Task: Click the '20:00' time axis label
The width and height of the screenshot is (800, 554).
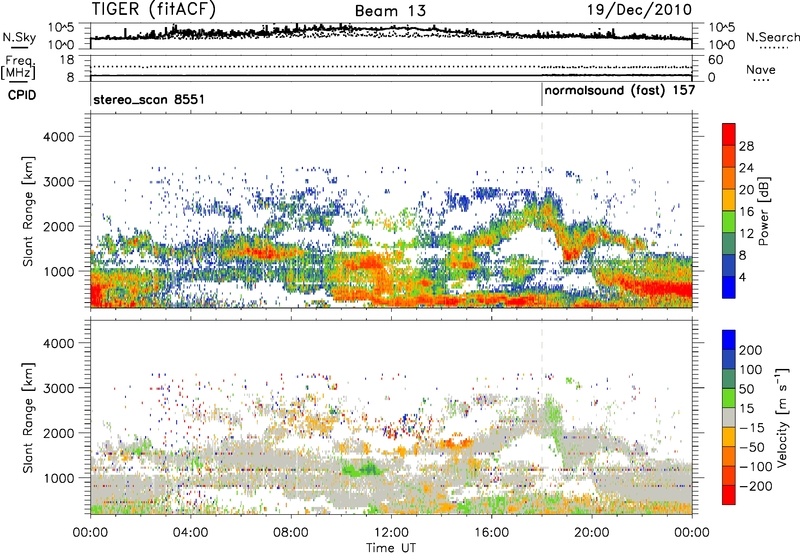Action: 592,533
